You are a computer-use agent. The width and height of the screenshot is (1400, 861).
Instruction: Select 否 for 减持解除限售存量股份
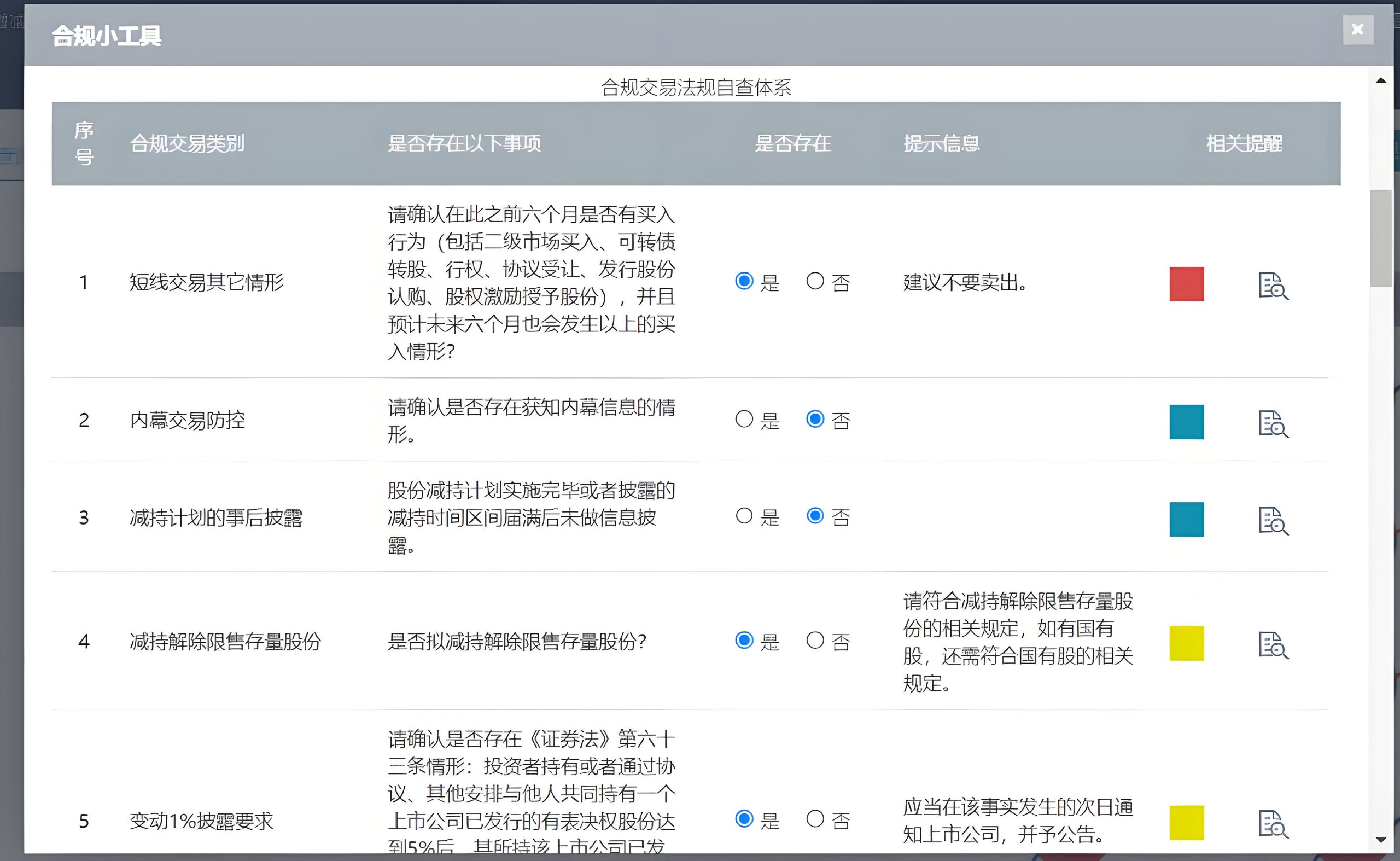click(815, 640)
